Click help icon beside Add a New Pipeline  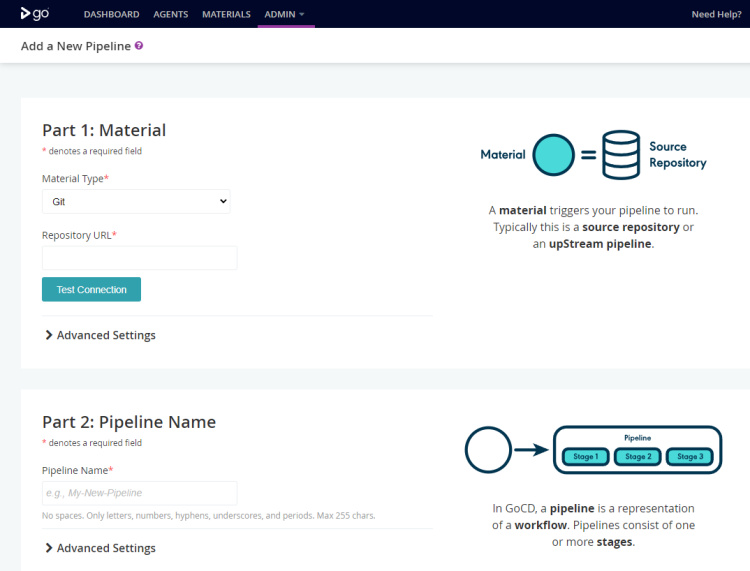pos(139,46)
